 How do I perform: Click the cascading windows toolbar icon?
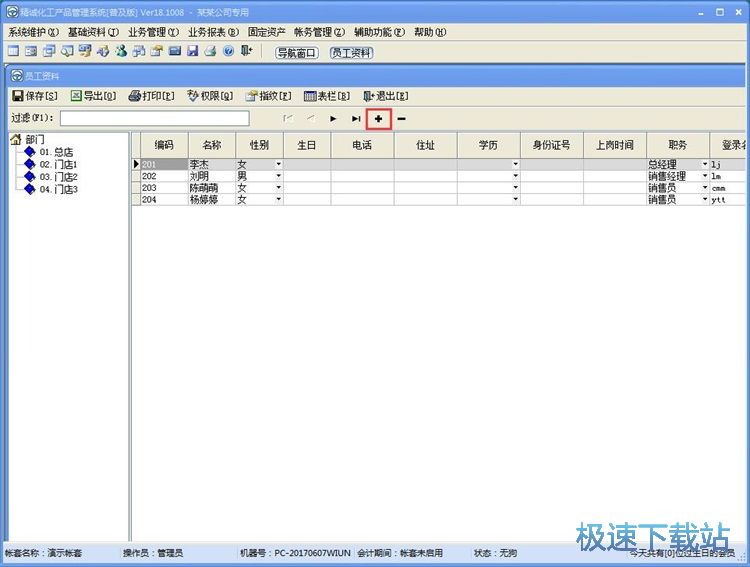[x=49, y=51]
